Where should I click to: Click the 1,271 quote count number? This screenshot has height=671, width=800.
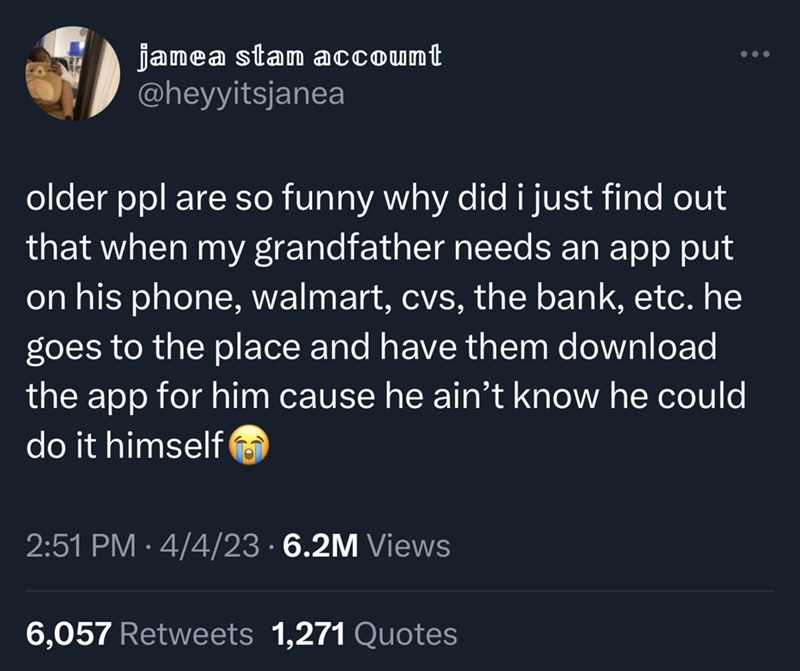(x=308, y=633)
